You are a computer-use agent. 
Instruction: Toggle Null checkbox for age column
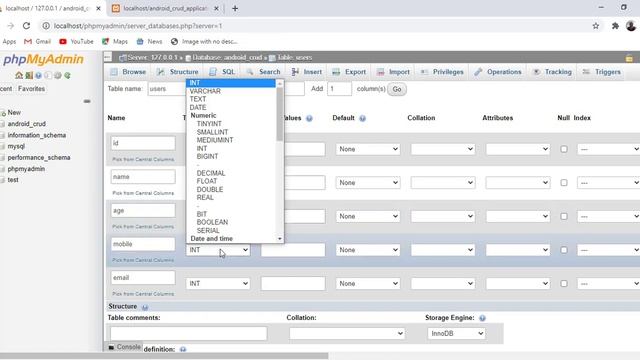pyautogui.click(x=564, y=216)
